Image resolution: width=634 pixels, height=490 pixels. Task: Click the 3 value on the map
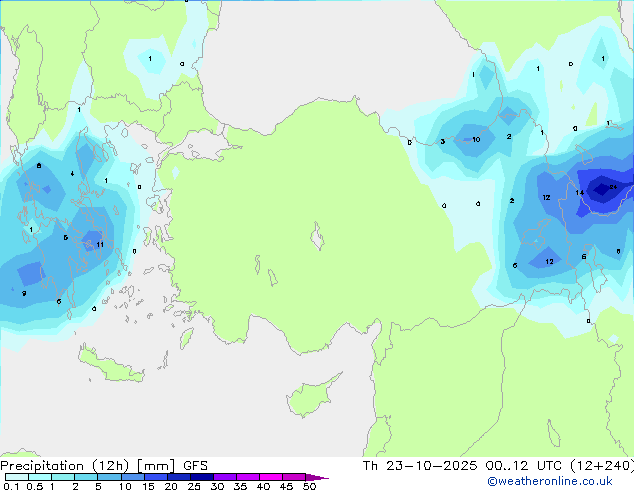point(443,142)
